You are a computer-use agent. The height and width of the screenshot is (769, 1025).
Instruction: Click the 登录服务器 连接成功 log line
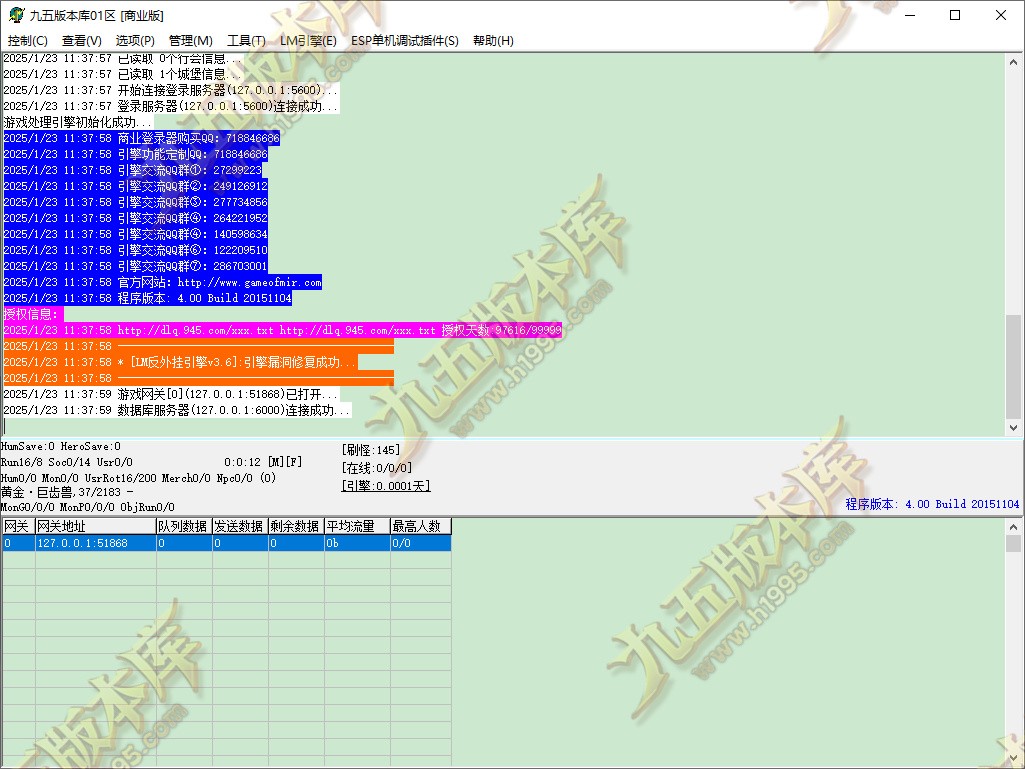(171, 106)
